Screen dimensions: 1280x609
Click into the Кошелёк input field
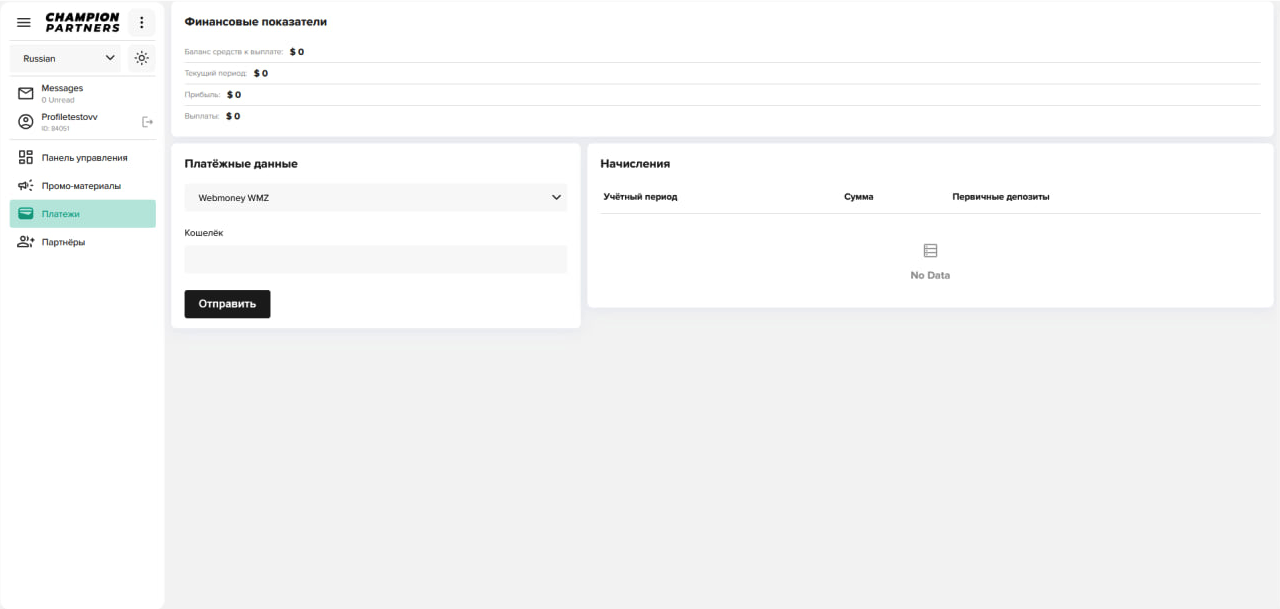pos(375,259)
